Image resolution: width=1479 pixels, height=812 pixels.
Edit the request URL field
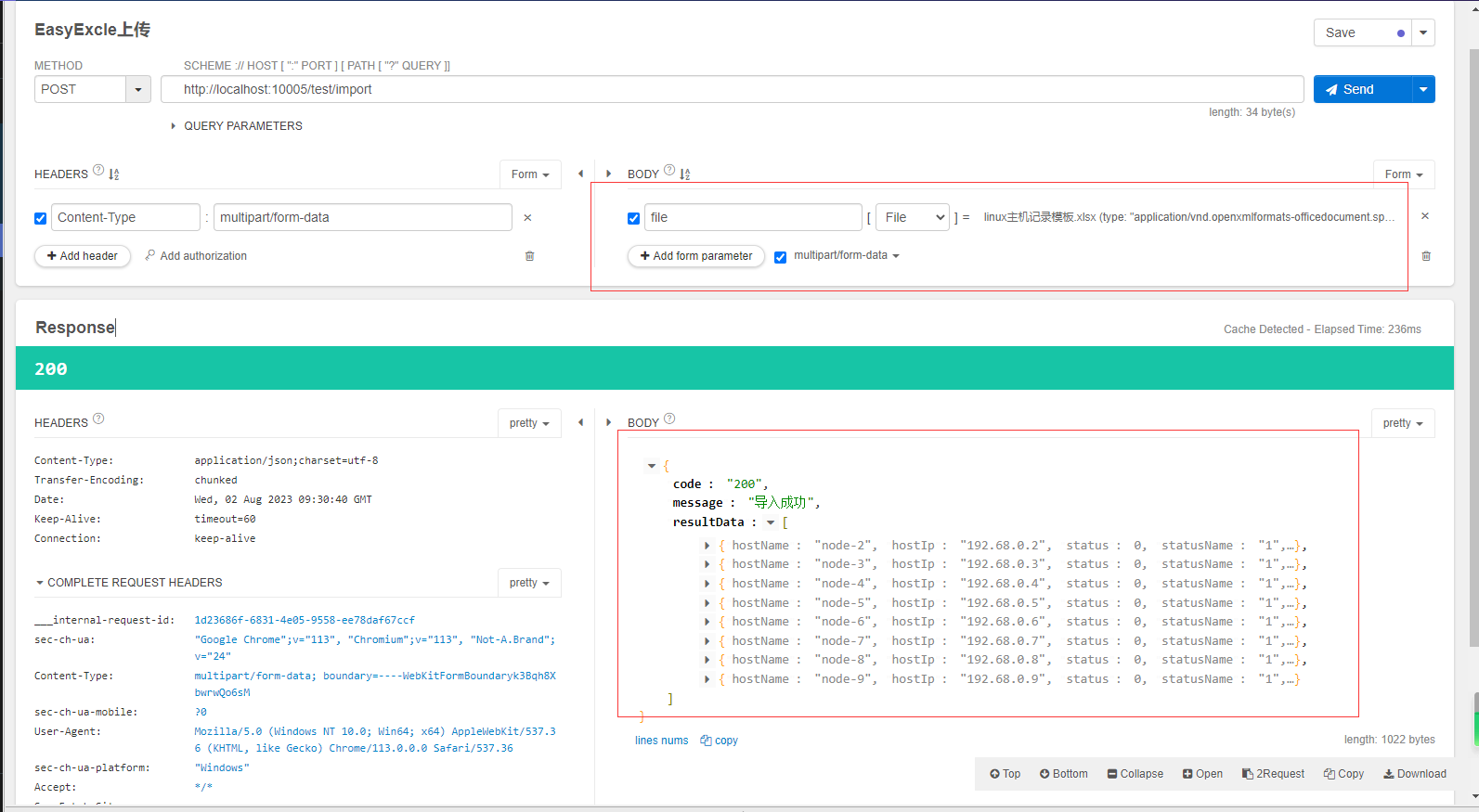(x=732, y=89)
